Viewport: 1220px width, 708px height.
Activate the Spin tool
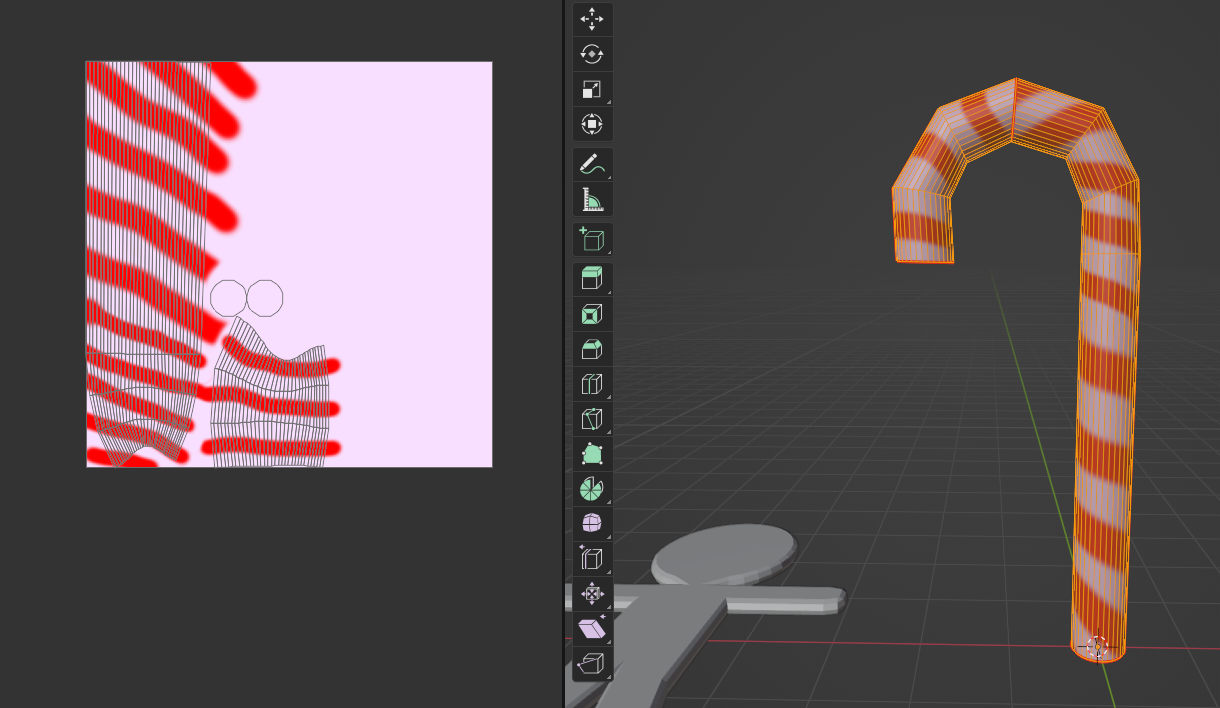tap(592, 489)
